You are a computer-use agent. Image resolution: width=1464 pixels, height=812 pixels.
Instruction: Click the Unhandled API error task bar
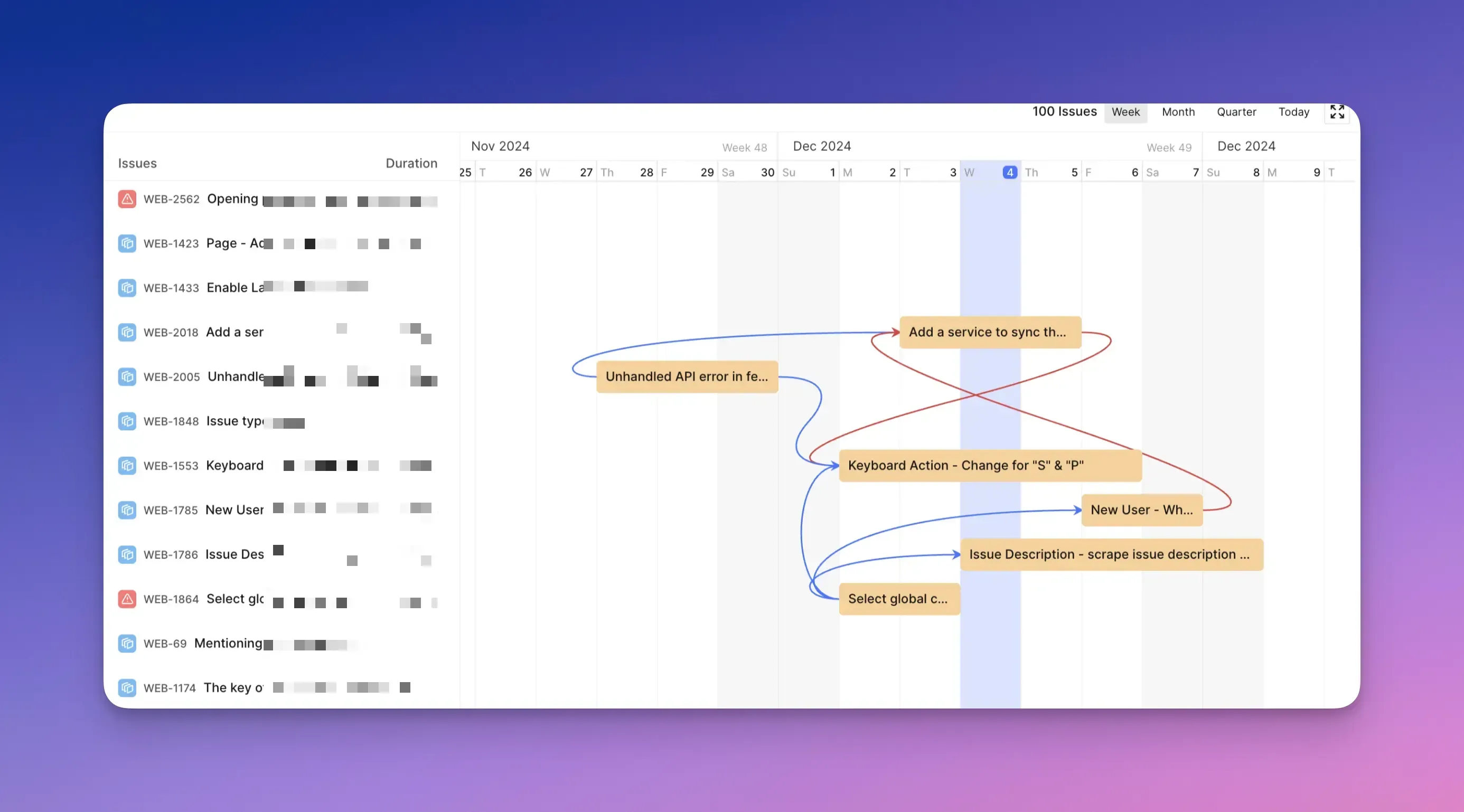click(687, 377)
